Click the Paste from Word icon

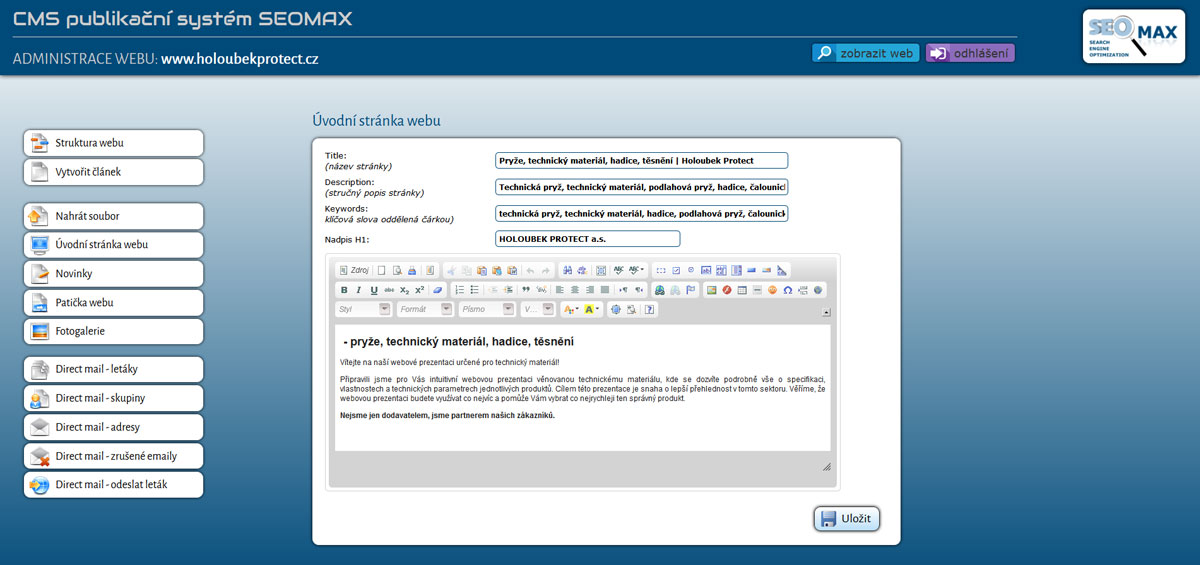click(512, 270)
